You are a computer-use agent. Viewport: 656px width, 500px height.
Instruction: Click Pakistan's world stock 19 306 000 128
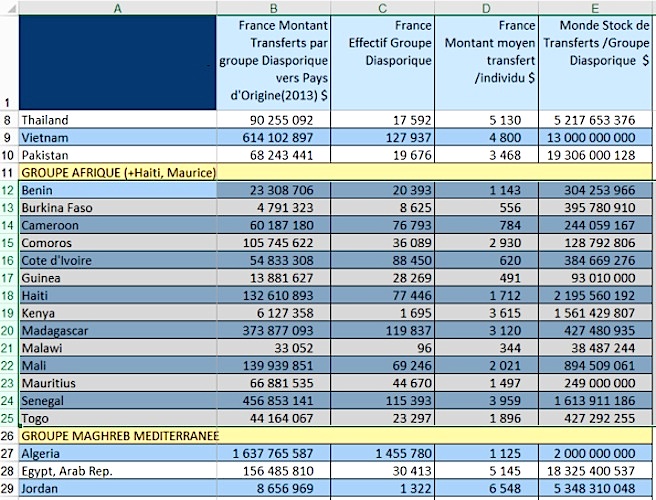(598, 155)
